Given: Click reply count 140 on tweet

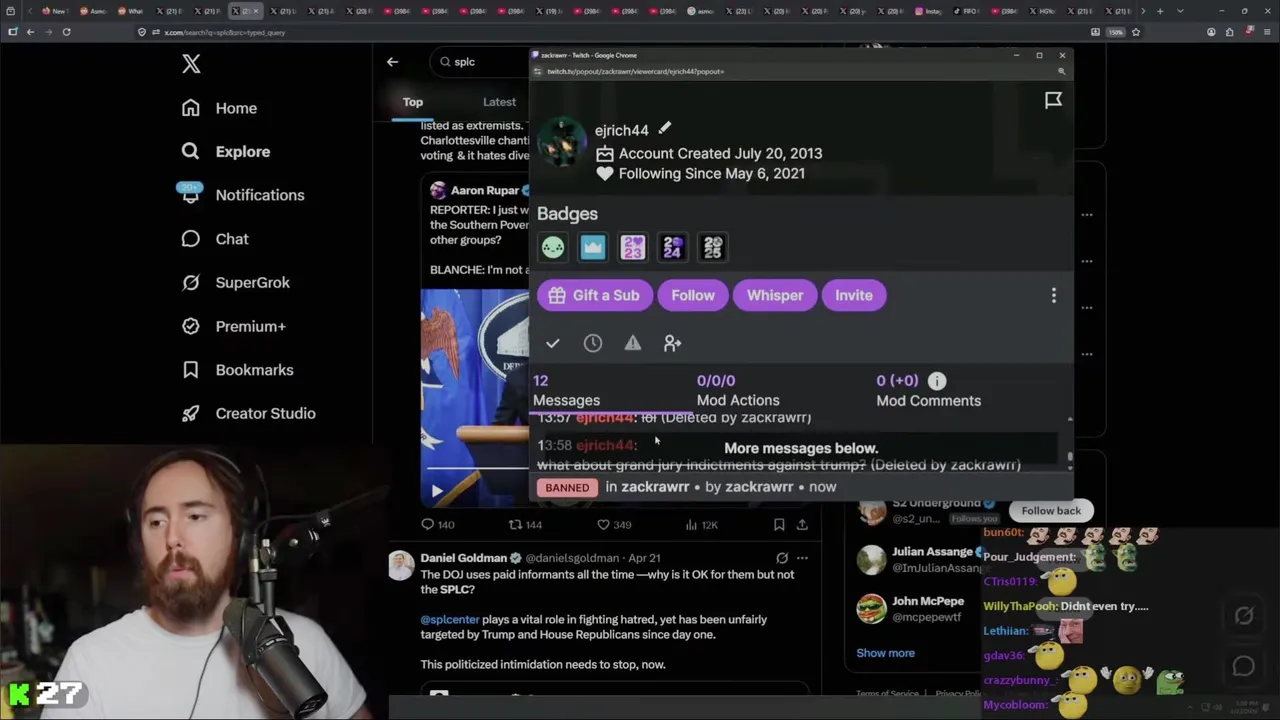Looking at the screenshot, I should click(x=437, y=524).
